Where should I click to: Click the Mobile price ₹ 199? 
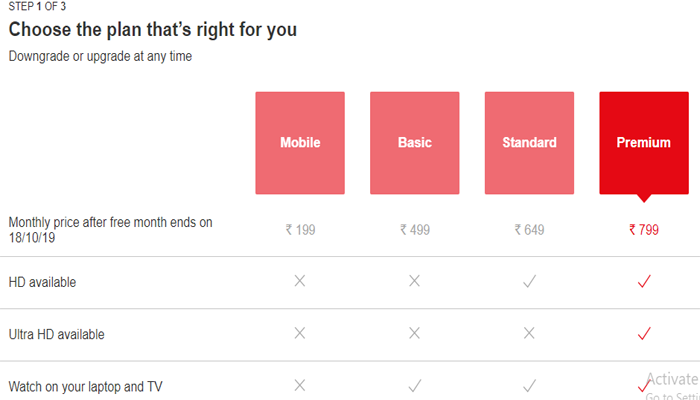click(x=300, y=230)
